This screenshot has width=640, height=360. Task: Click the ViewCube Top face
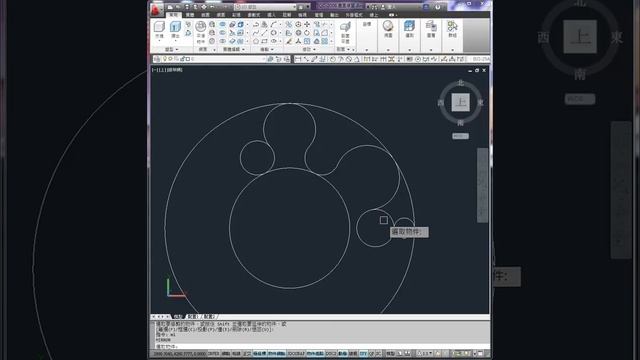460,102
